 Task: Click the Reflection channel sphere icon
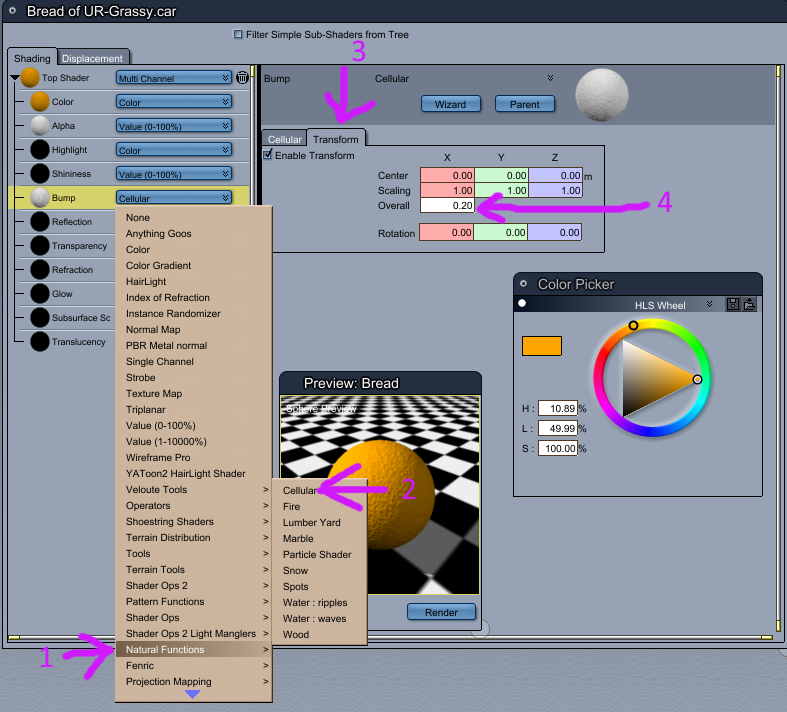40,222
